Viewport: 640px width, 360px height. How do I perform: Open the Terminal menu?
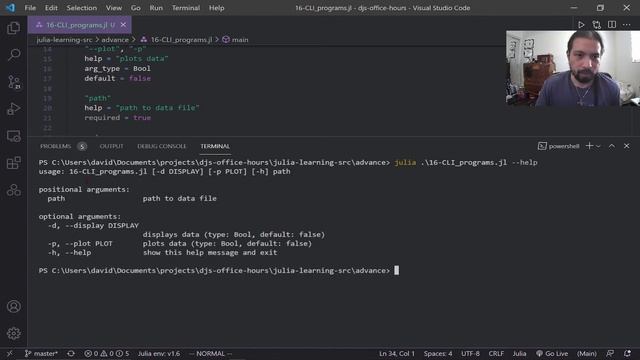tap(186, 8)
